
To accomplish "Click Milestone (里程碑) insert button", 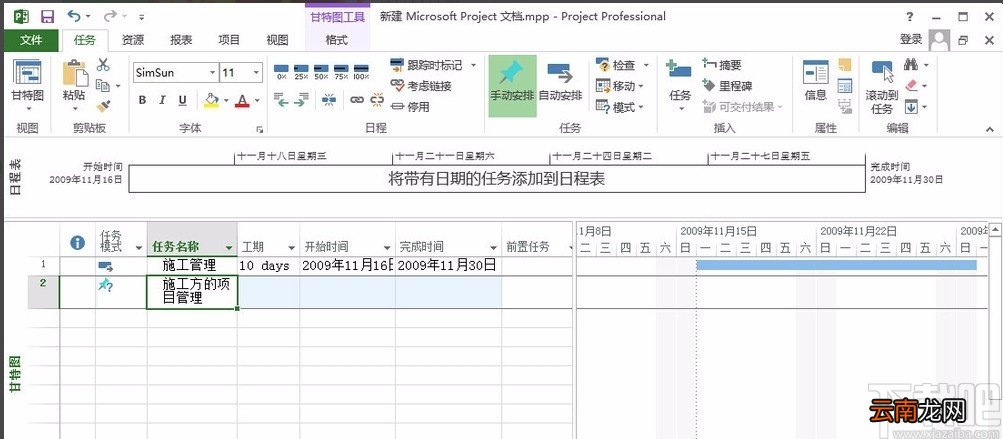I will point(727,86).
